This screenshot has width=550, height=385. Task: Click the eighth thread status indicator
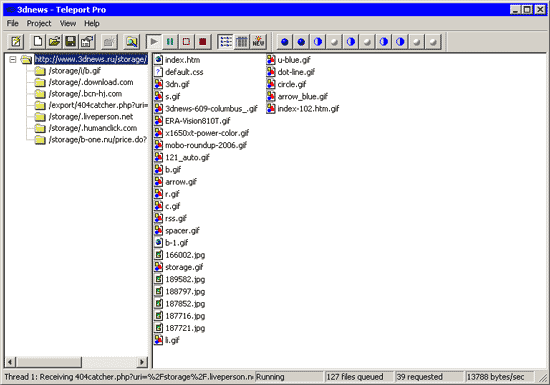(x=400, y=42)
